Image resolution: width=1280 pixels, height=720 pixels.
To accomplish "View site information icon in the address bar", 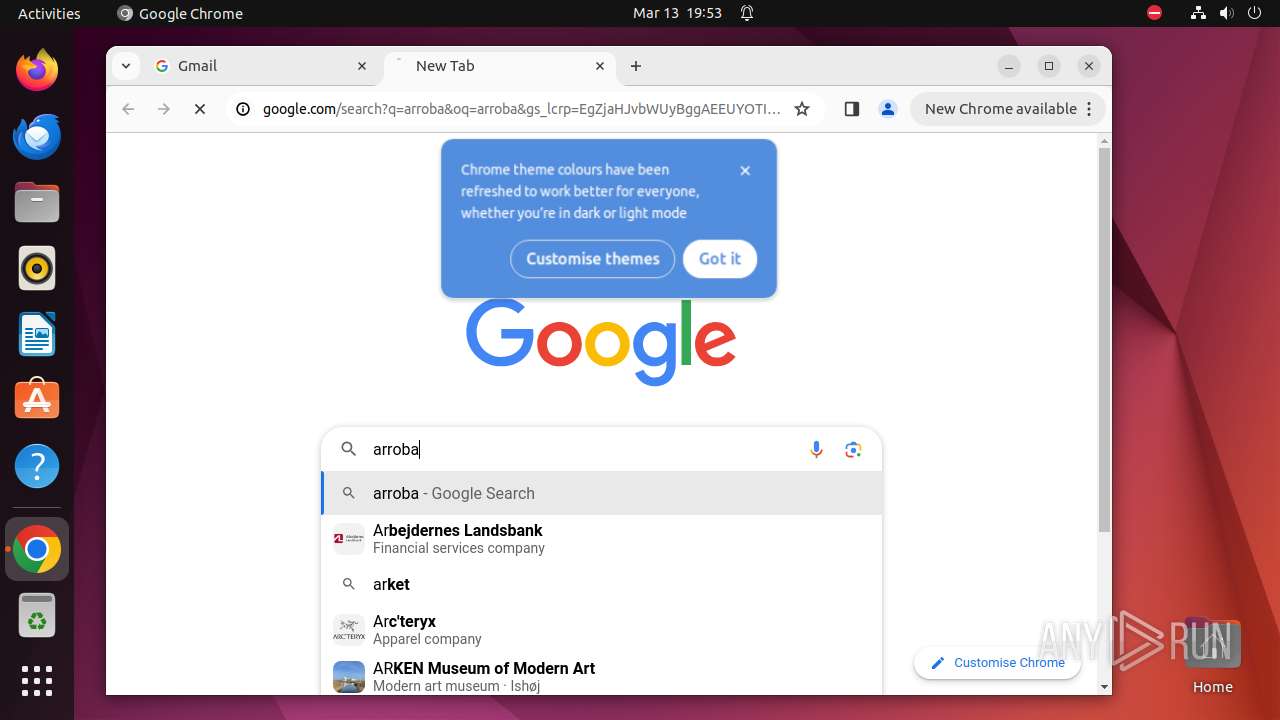I will click(x=243, y=109).
